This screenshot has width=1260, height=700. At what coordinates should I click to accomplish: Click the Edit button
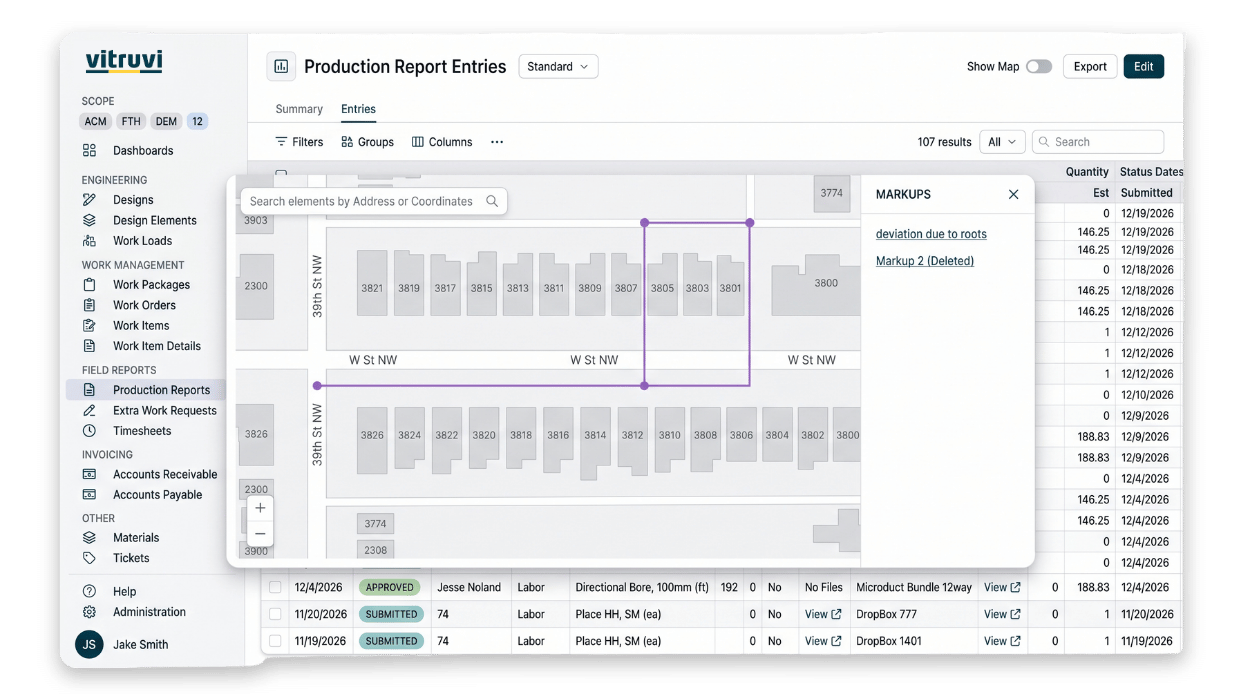pos(1144,67)
